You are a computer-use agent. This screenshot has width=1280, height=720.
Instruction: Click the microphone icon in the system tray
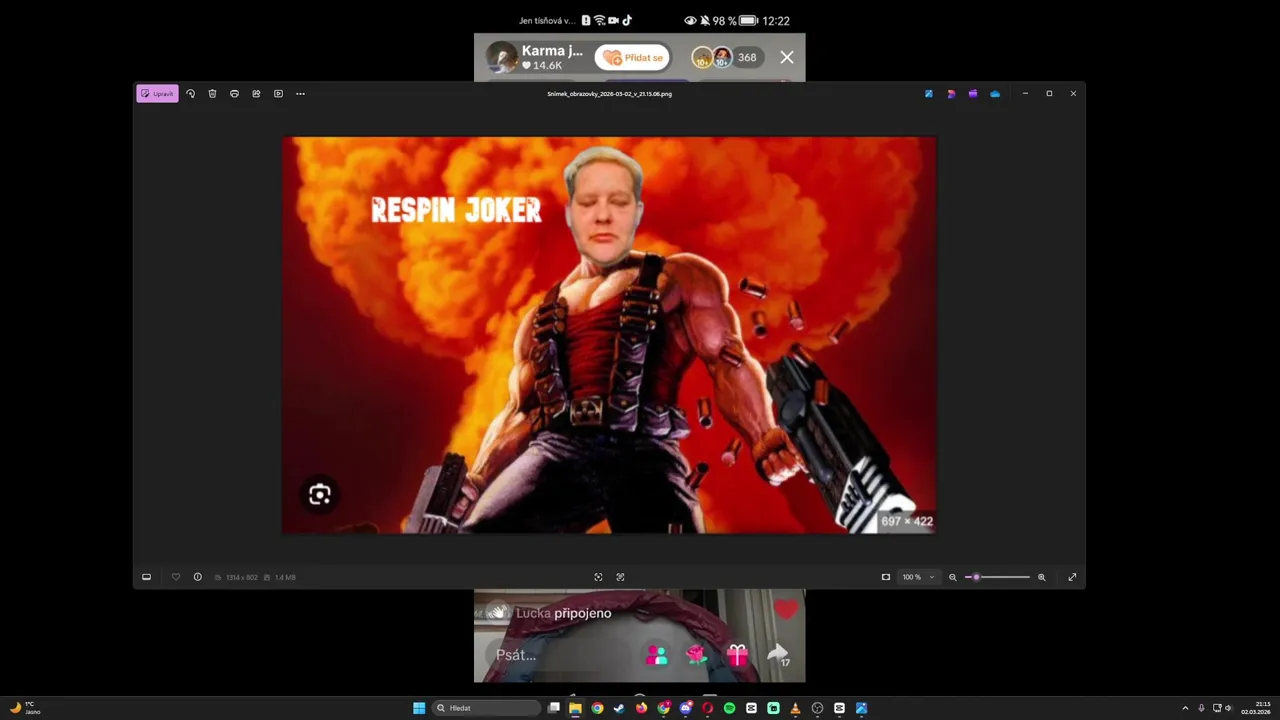(1201, 708)
